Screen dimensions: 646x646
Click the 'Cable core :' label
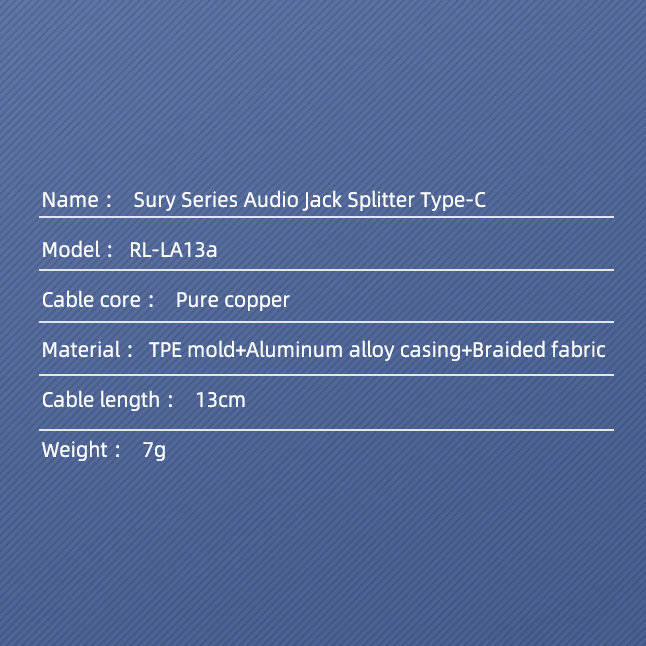click(x=98, y=300)
